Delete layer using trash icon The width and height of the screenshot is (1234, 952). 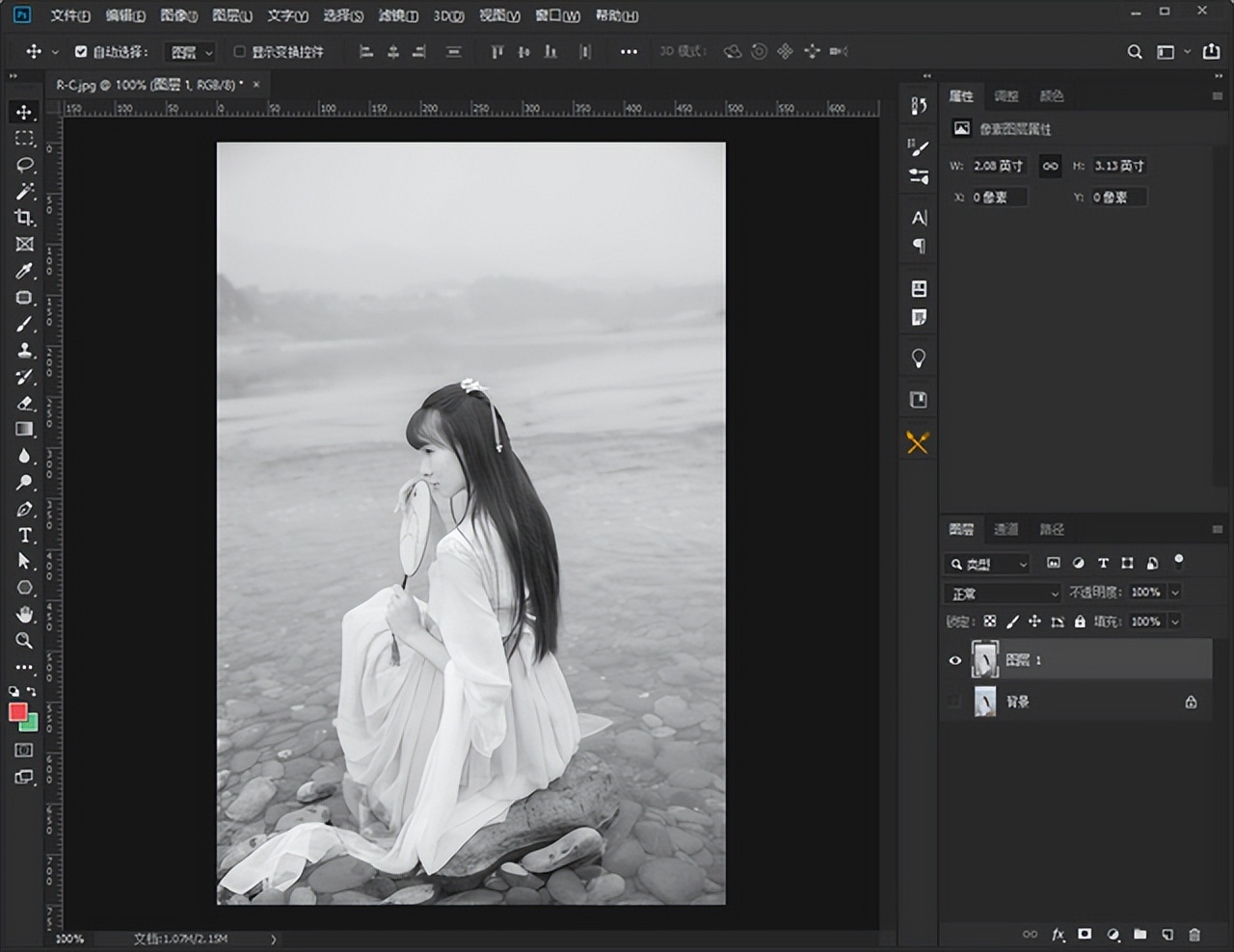(x=1194, y=934)
